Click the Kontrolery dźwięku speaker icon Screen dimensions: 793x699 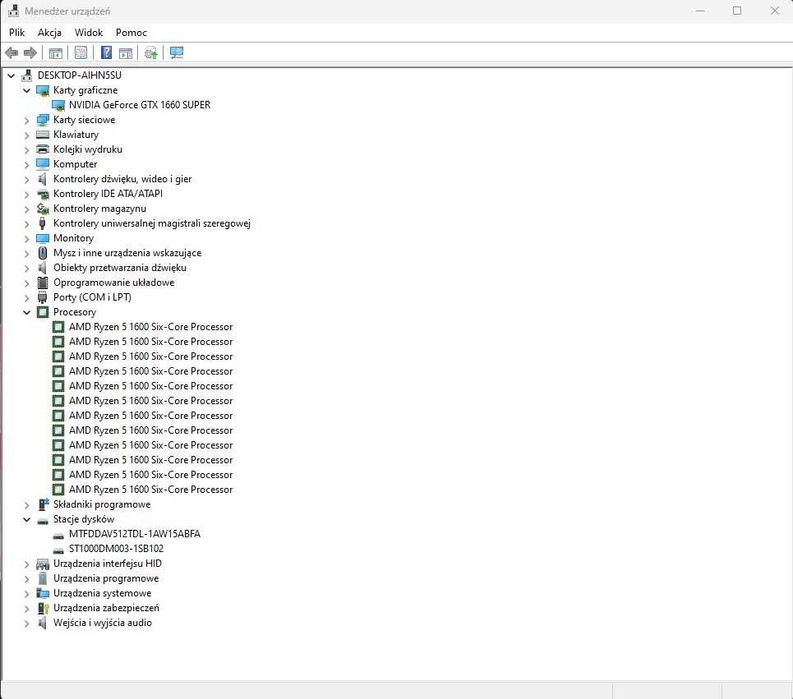[42, 179]
